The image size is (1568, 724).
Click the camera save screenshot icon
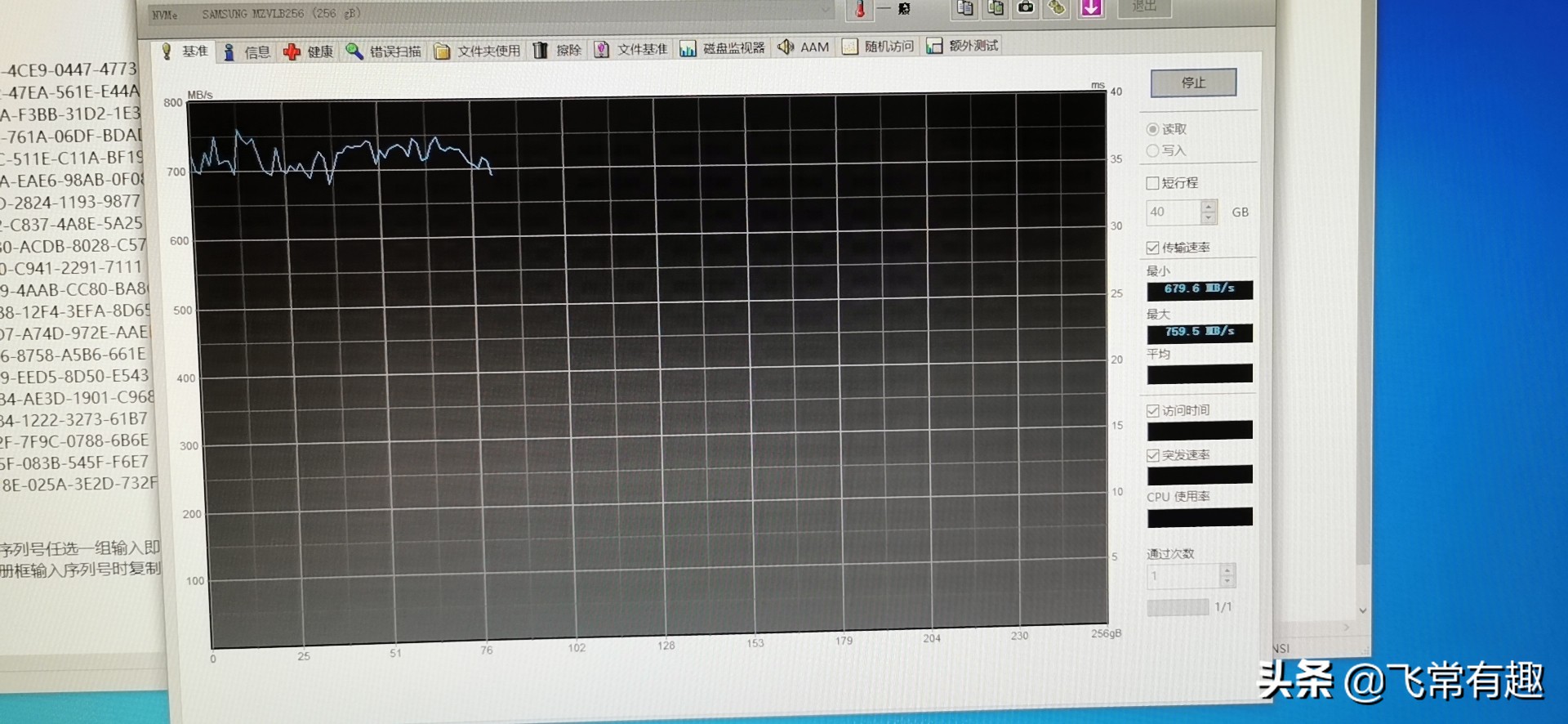tap(1026, 8)
